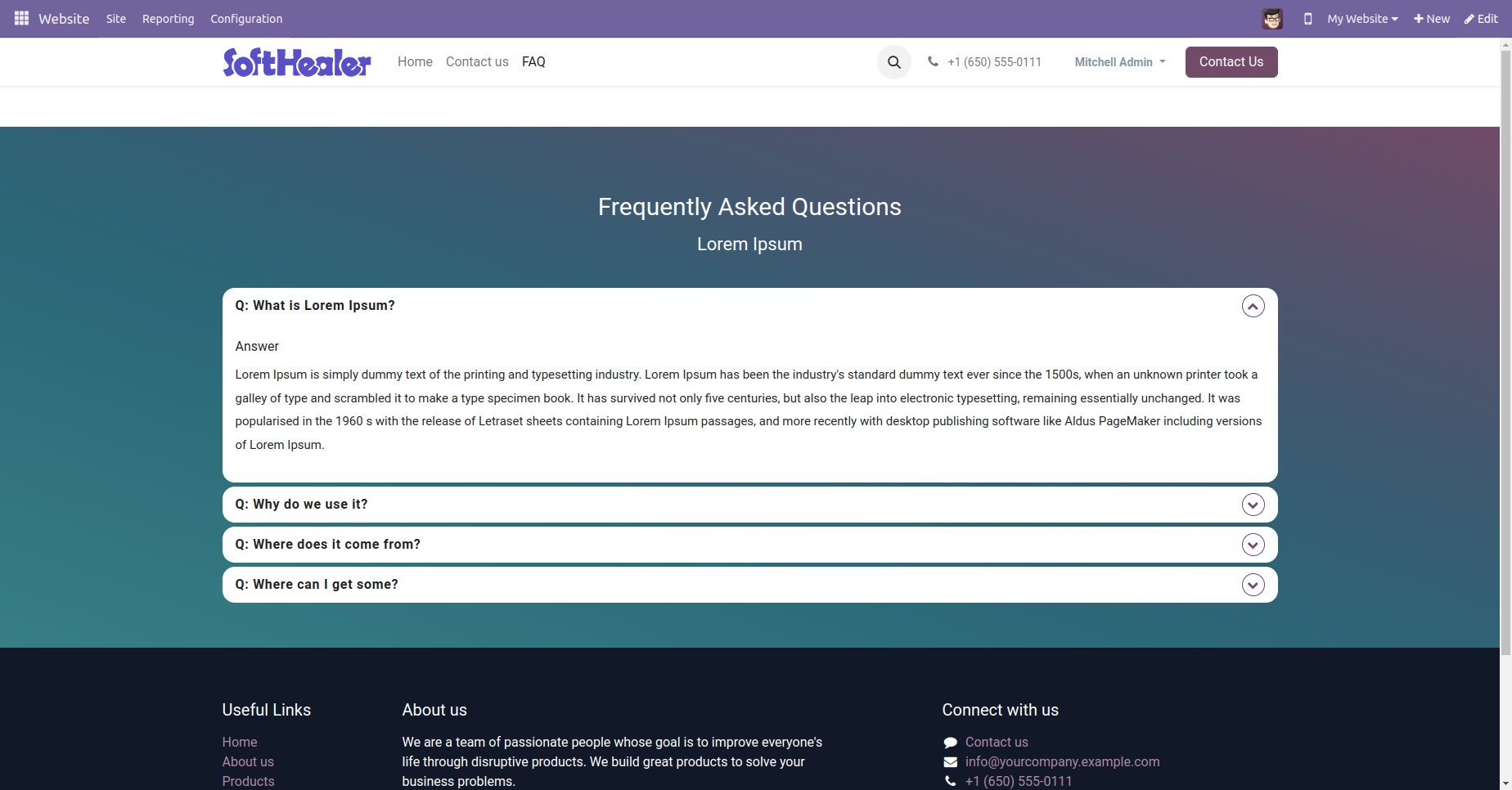This screenshot has width=1512, height=790.
Task: Click the purple Contact Us button
Action: coord(1231,62)
